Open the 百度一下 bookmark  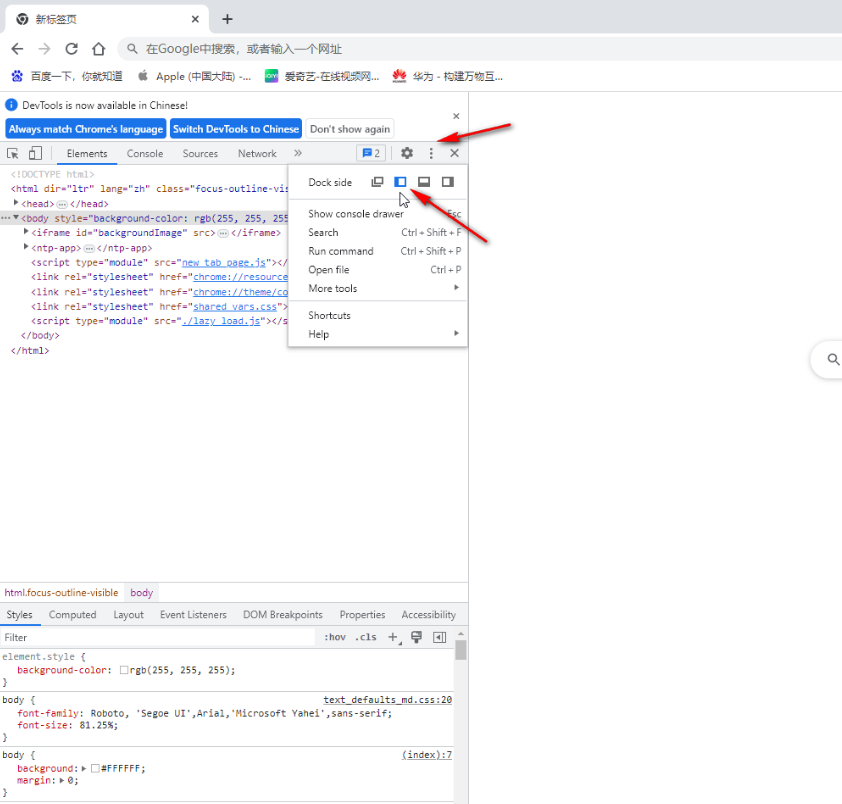click(67, 77)
